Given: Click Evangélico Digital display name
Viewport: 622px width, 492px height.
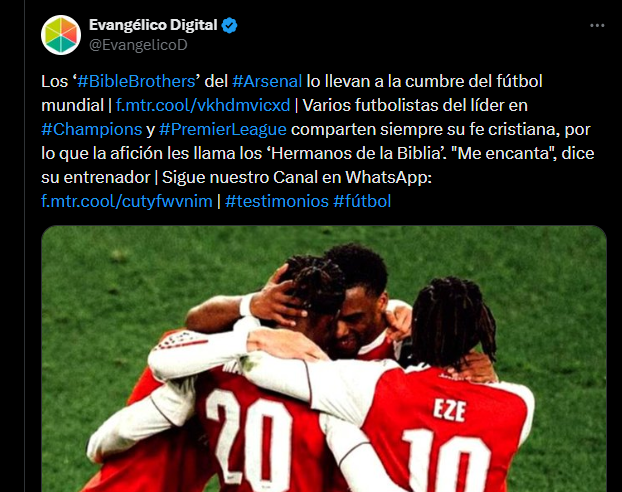Looking at the screenshot, I should pos(153,25).
